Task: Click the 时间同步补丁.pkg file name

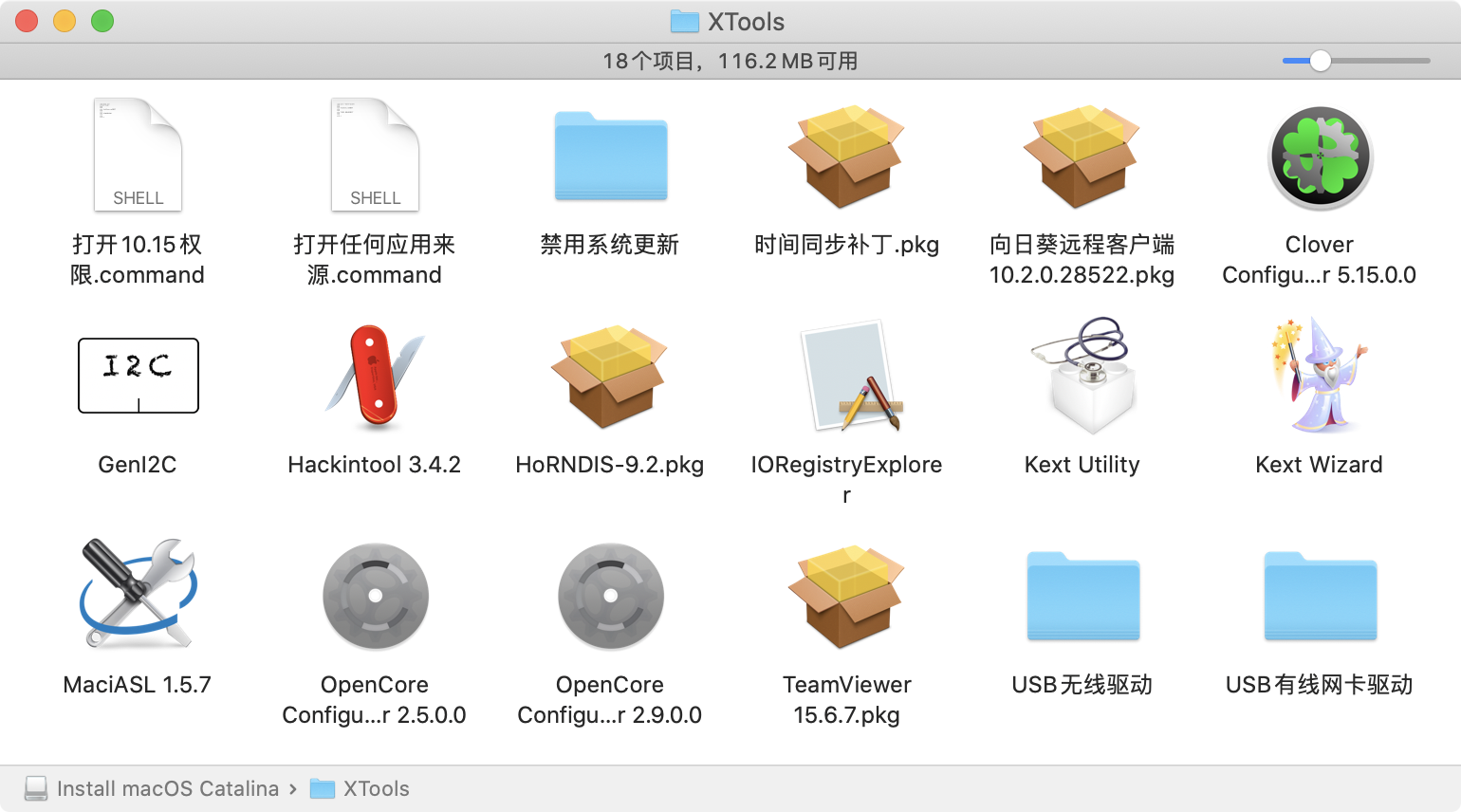Action: point(847,245)
